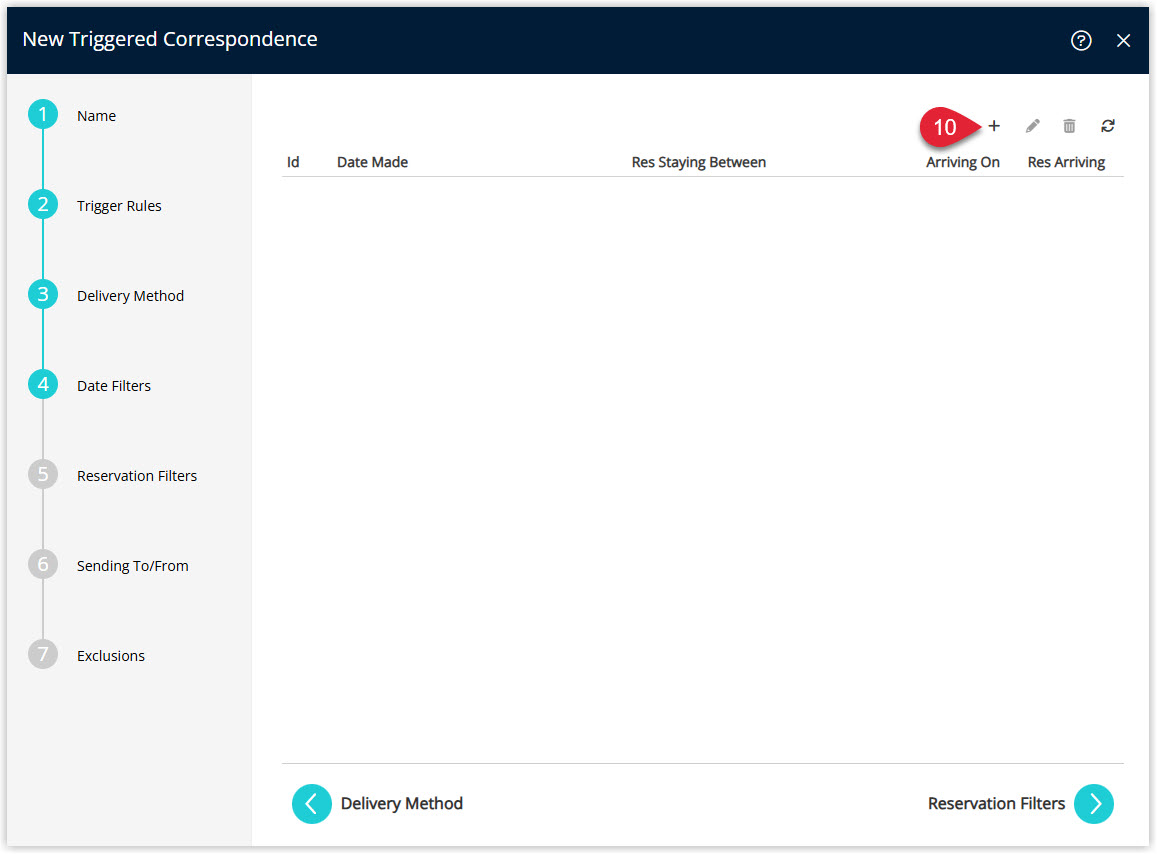Select Date Filters step label

114,386
